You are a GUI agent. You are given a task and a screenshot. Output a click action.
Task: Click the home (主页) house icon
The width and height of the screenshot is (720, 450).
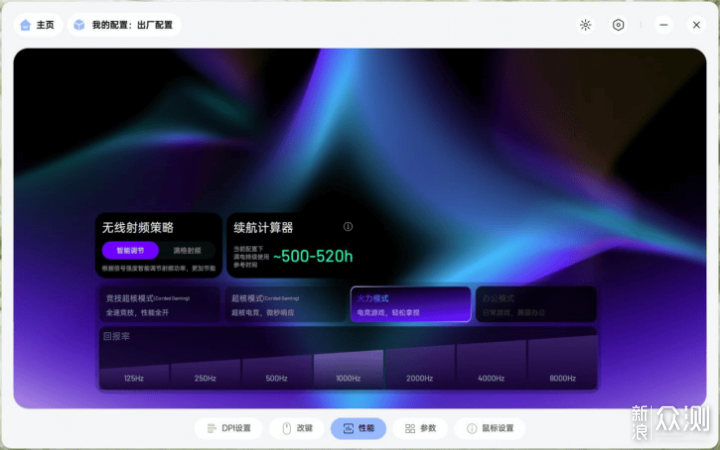click(25, 25)
